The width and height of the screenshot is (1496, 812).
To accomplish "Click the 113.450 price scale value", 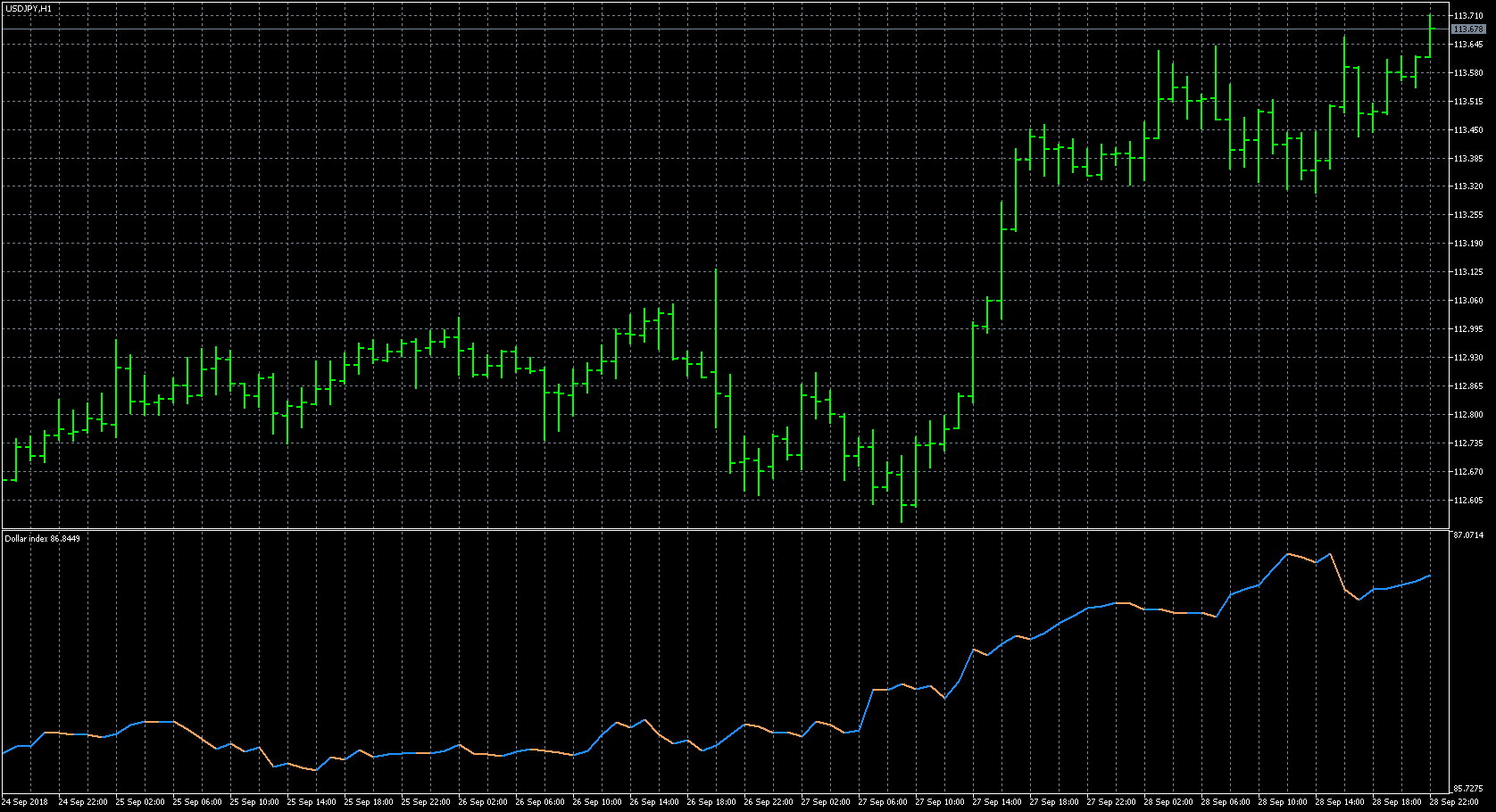I will [x=1468, y=130].
